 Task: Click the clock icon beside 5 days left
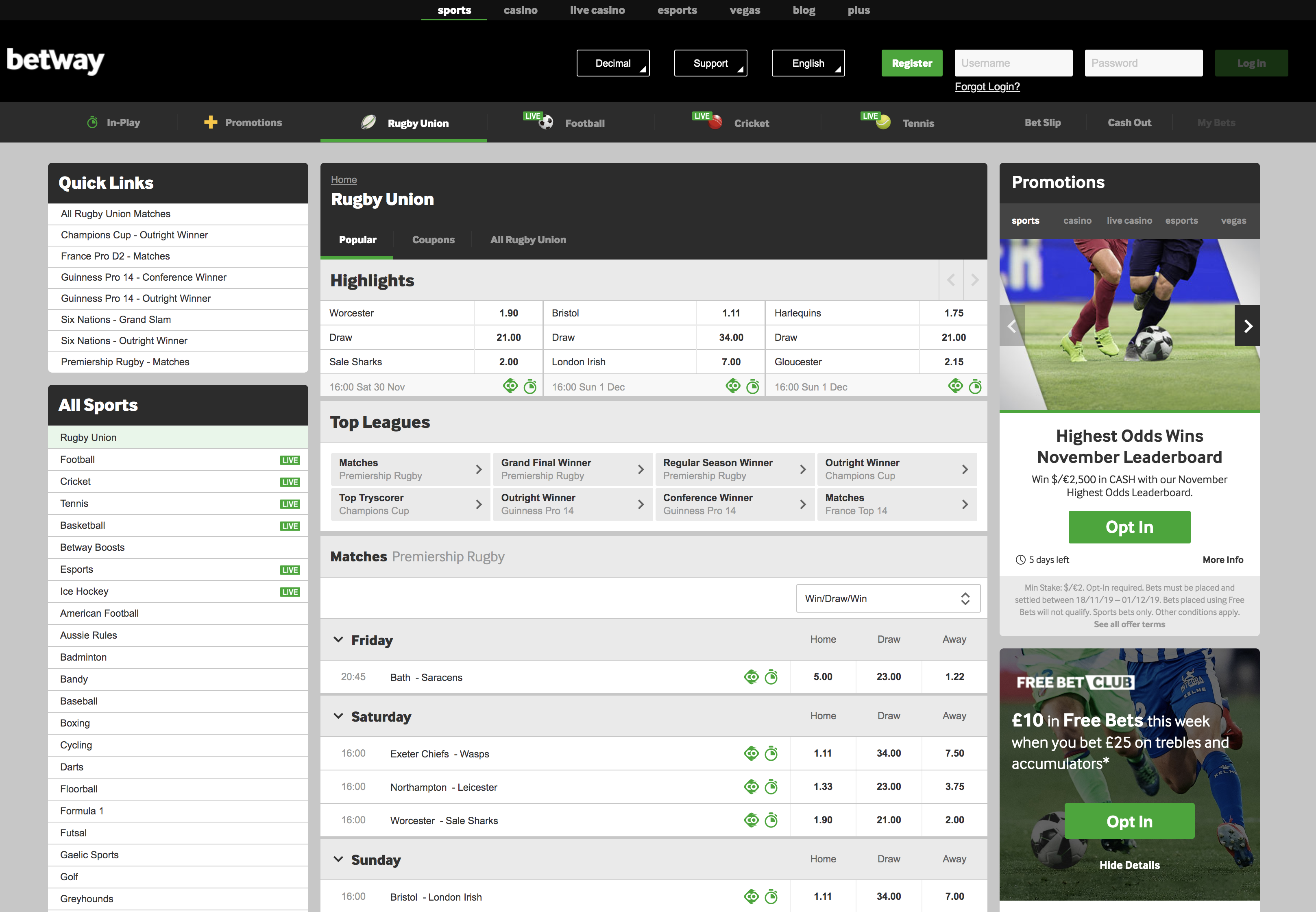tap(1020, 559)
